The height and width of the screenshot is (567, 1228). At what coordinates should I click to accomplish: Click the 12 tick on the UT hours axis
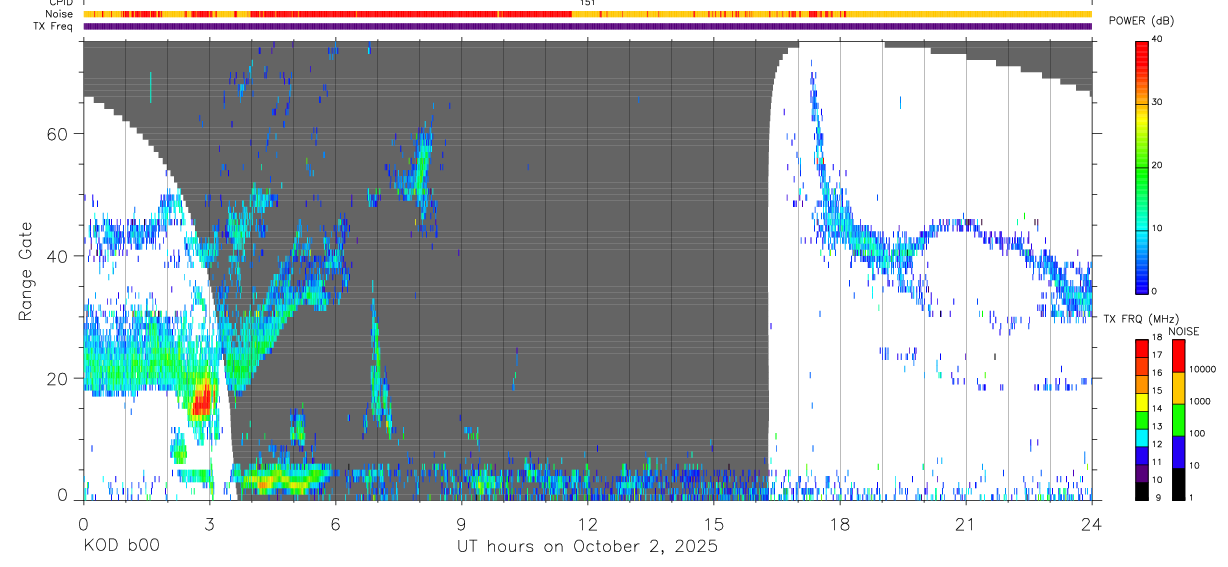pos(587,524)
